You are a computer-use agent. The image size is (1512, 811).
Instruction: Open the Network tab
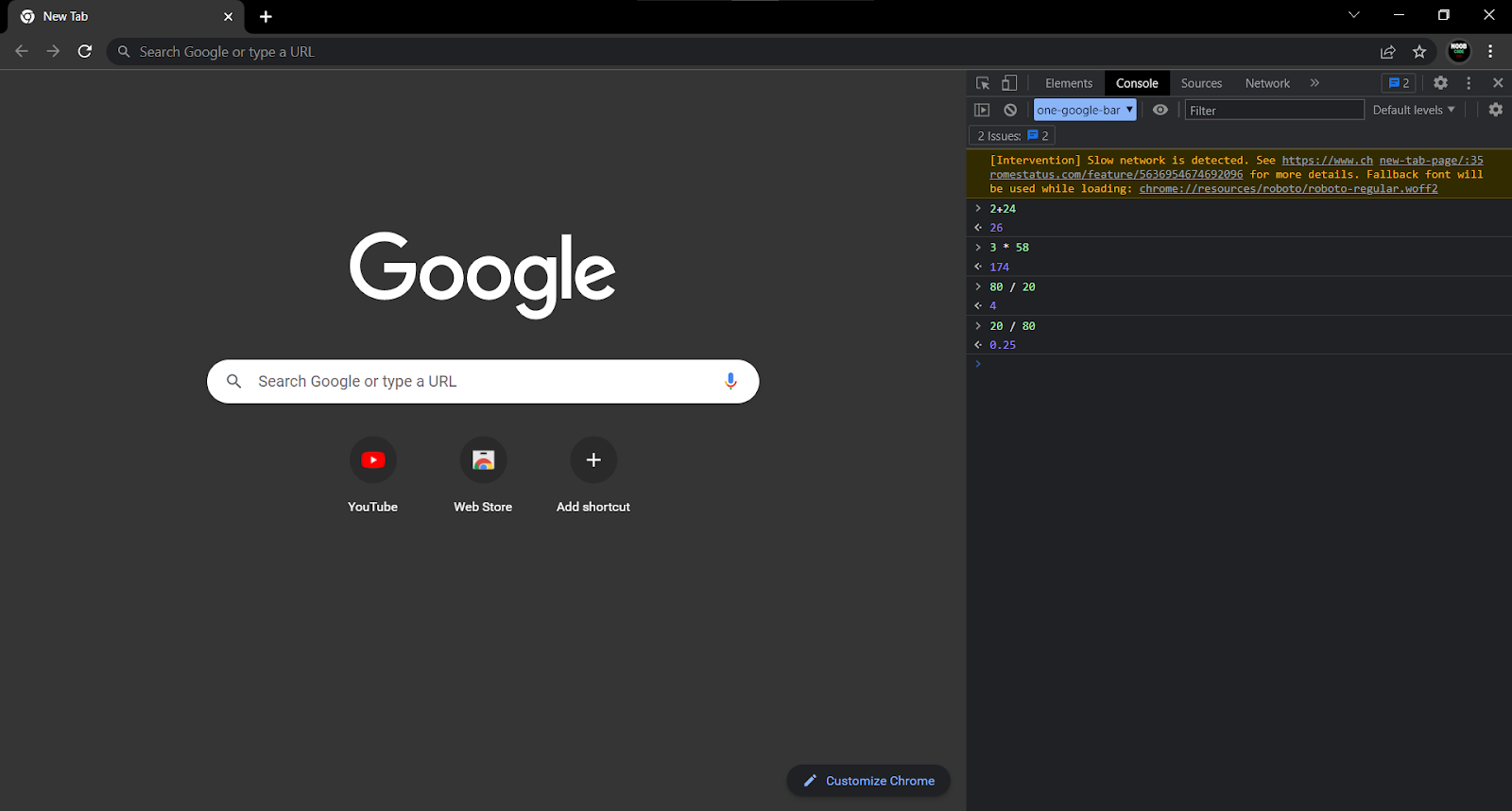(x=1267, y=83)
